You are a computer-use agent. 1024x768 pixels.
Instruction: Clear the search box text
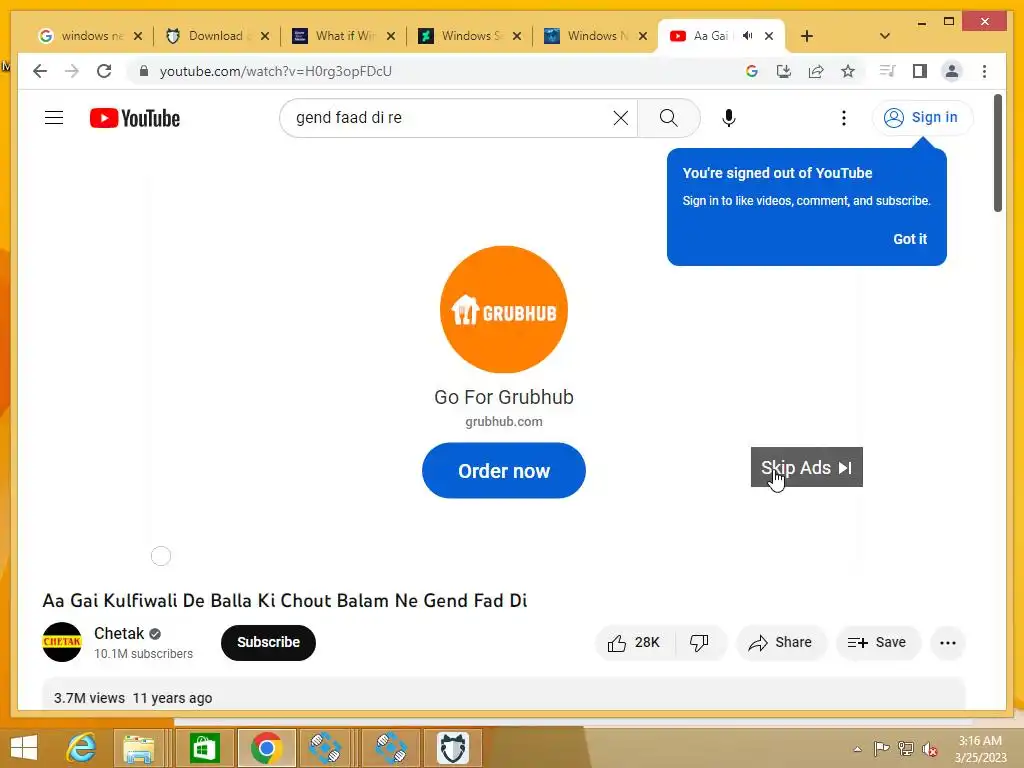620,118
